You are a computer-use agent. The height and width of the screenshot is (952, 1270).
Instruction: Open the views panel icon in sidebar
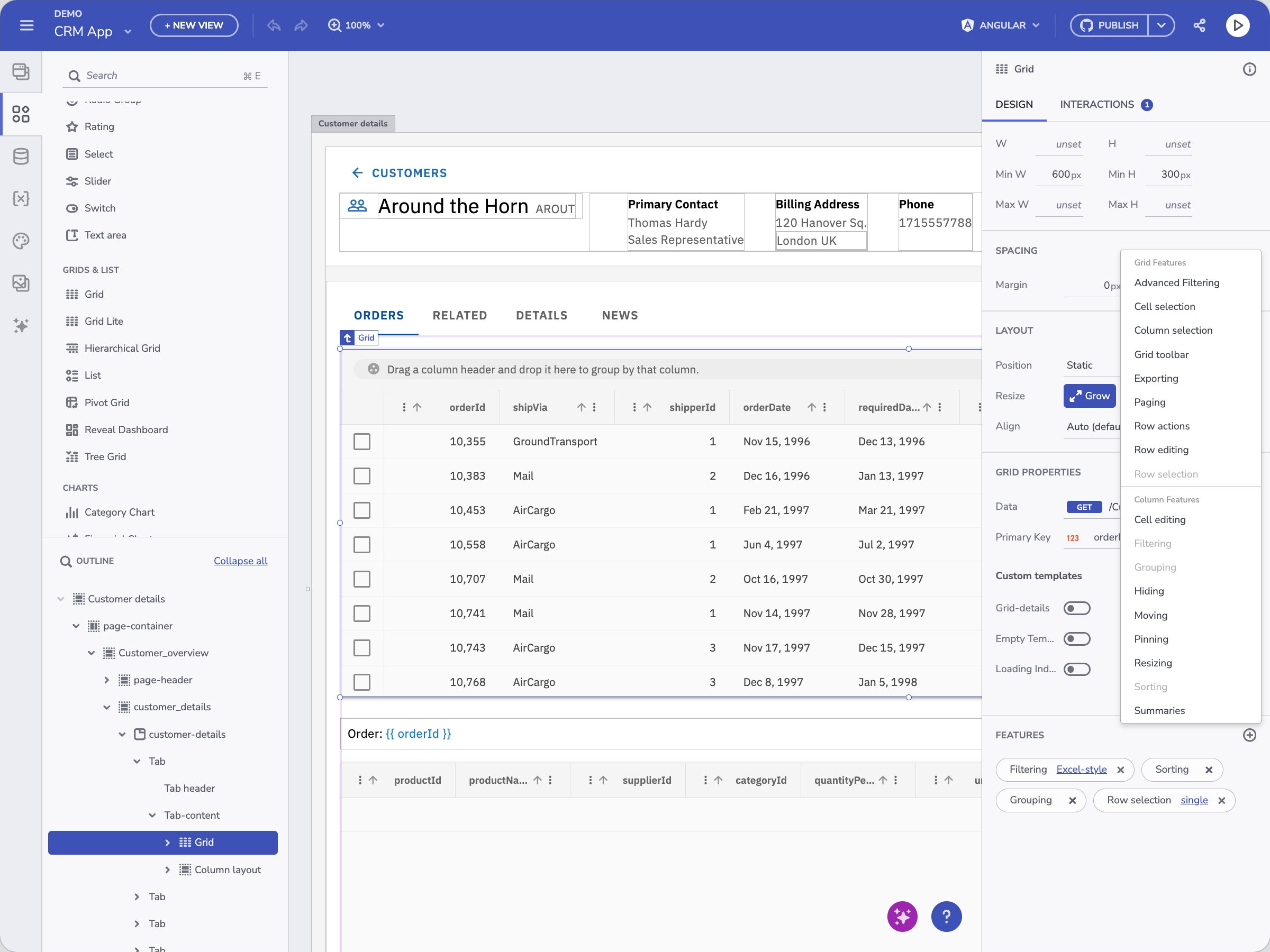(x=21, y=72)
